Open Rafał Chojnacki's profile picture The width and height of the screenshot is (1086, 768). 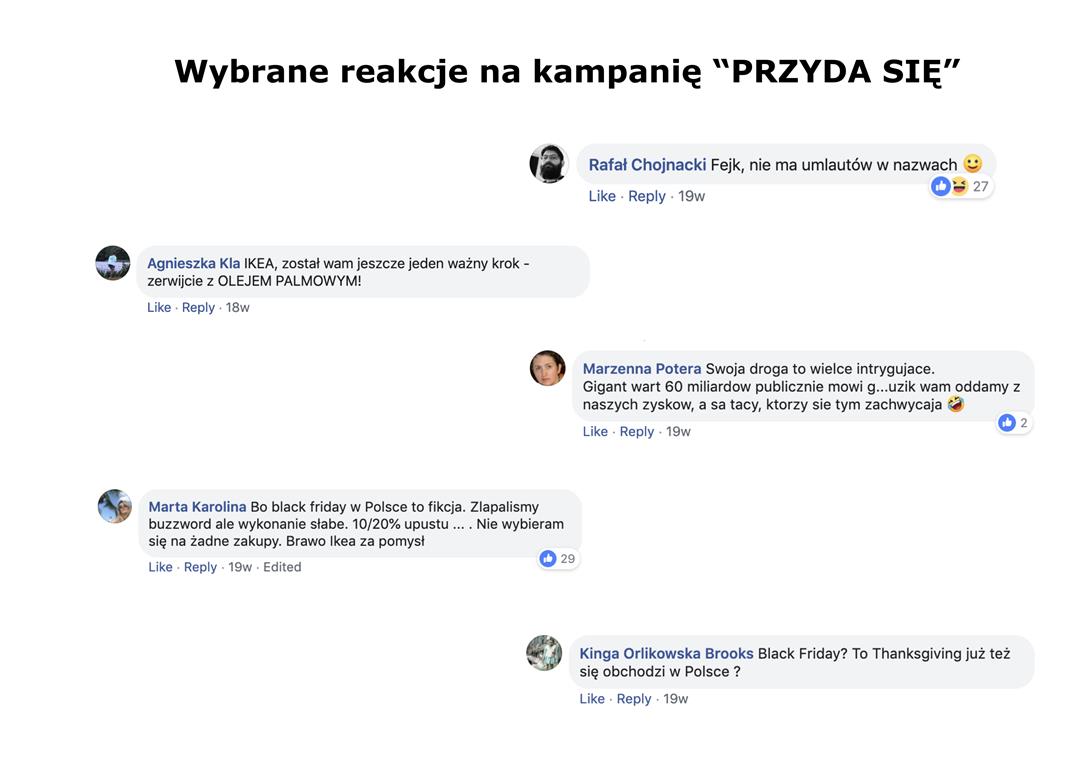[x=549, y=164]
